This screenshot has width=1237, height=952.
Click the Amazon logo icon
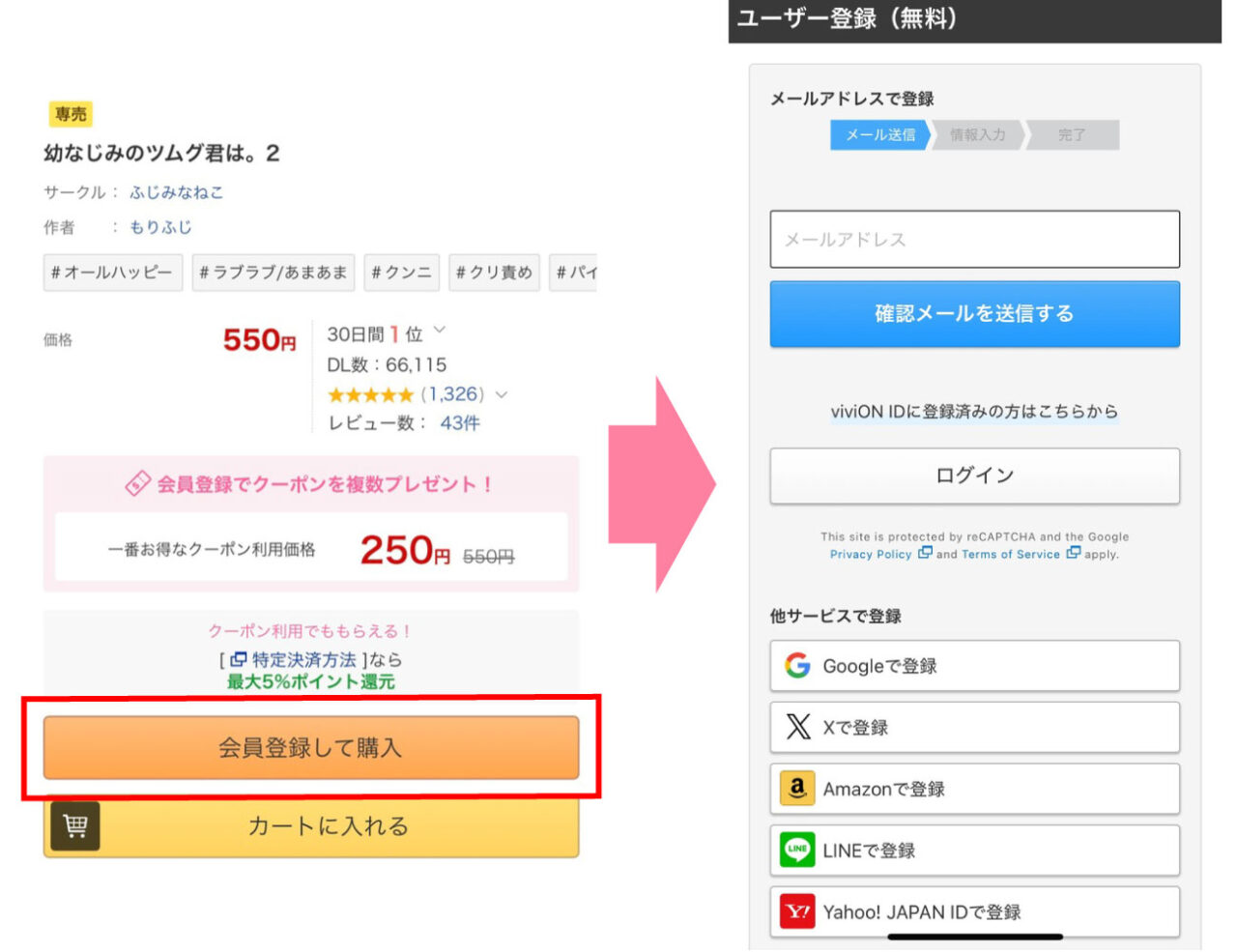tap(797, 789)
